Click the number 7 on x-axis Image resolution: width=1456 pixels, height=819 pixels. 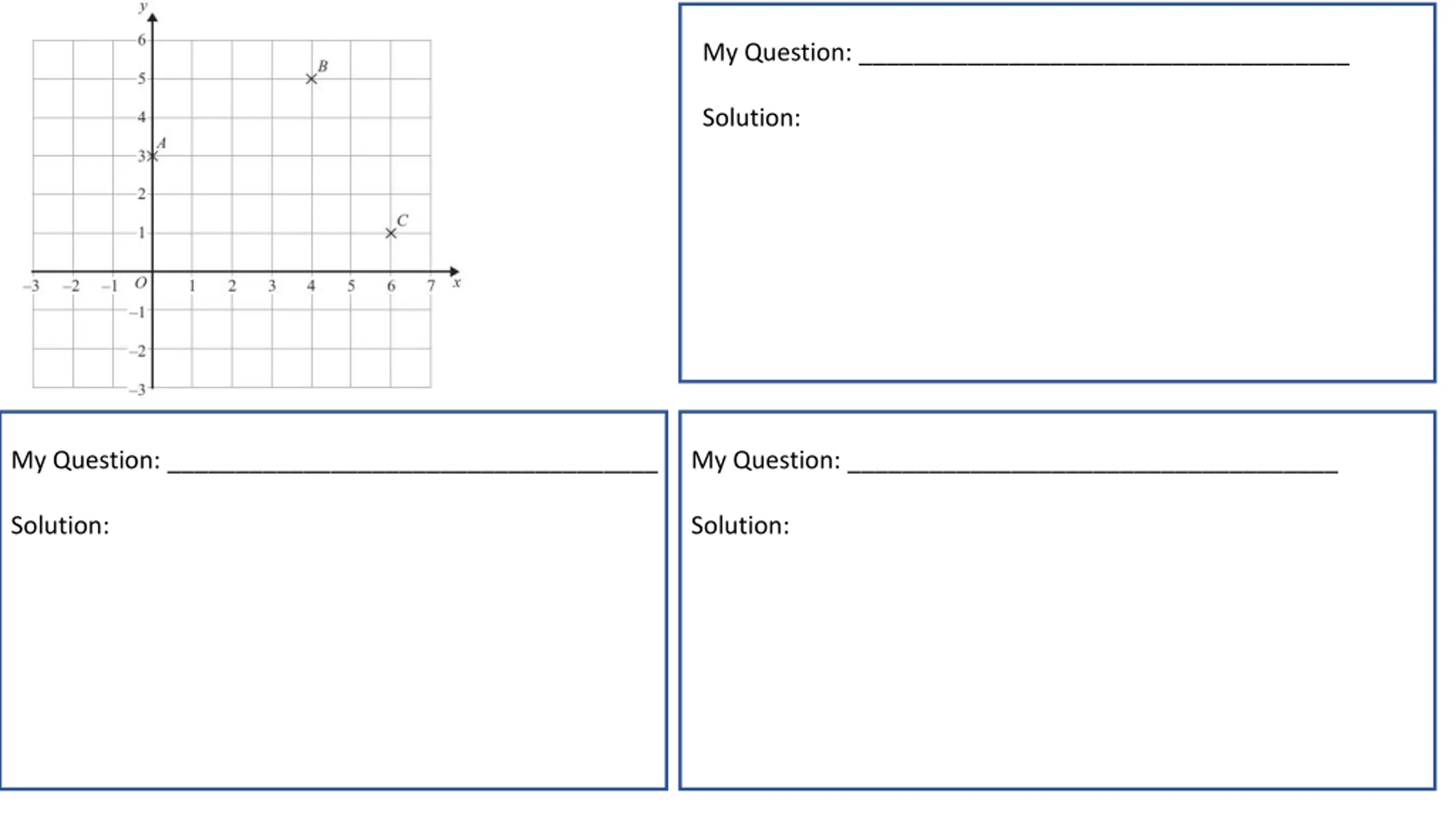coord(431,286)
